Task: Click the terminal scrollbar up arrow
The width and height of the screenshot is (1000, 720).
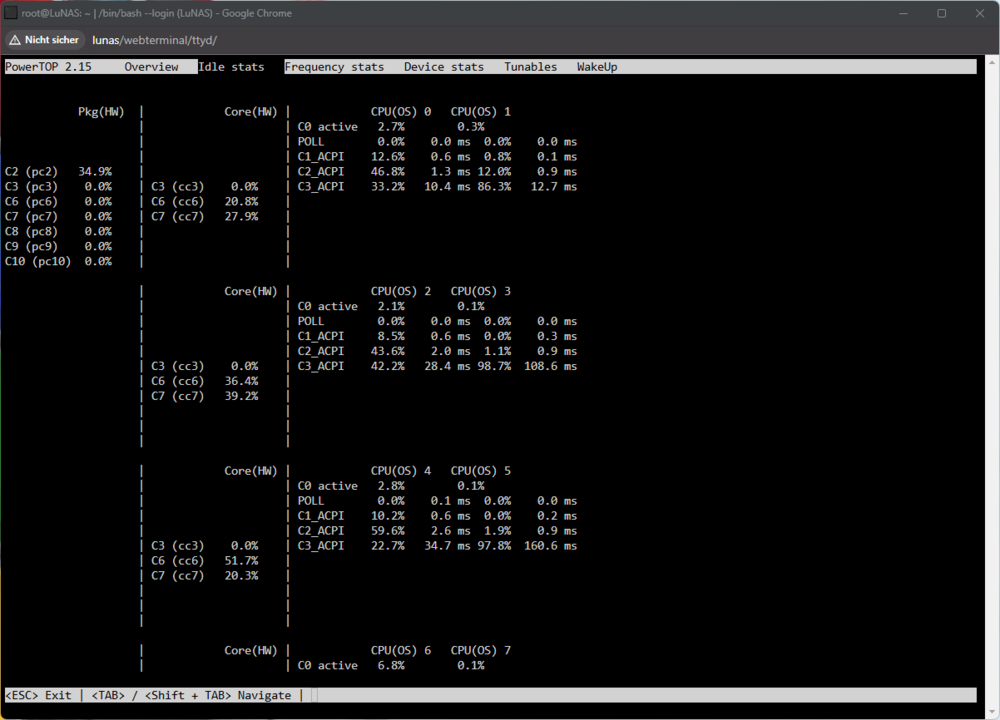Action: [992, 62]
